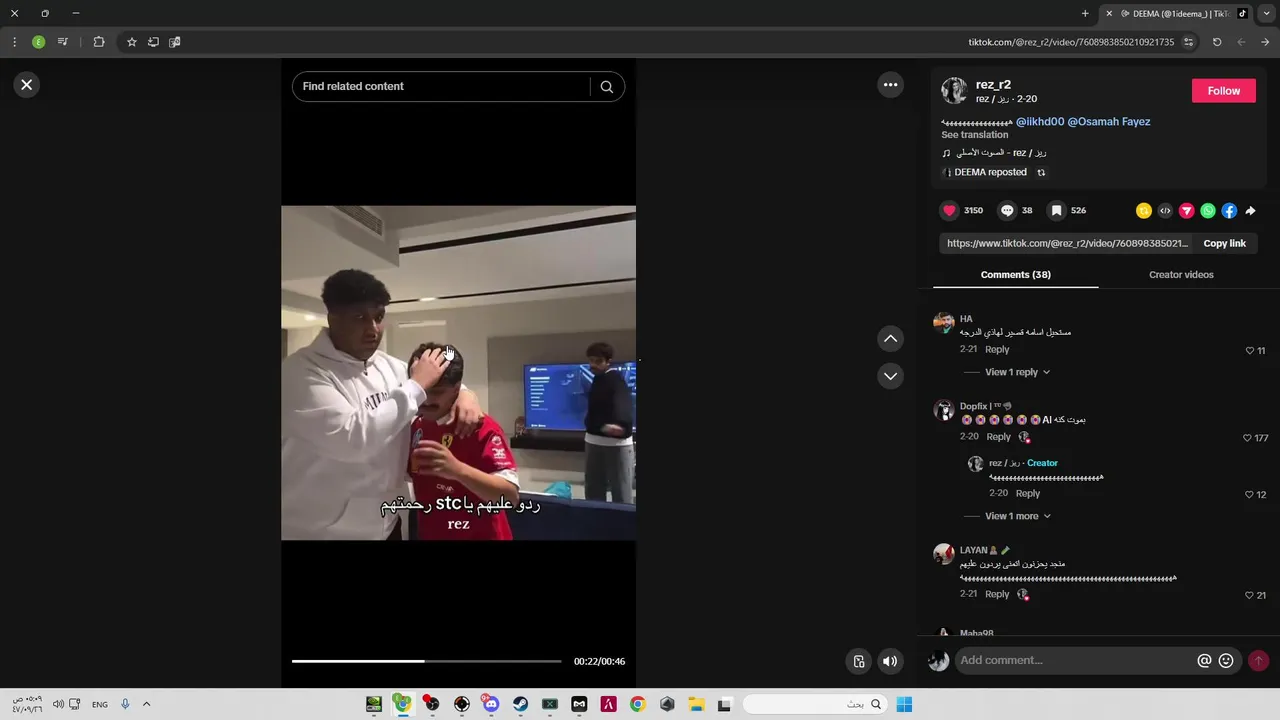
Task: Like the creator's reply with 12 likes
Action: point(1249,495)
